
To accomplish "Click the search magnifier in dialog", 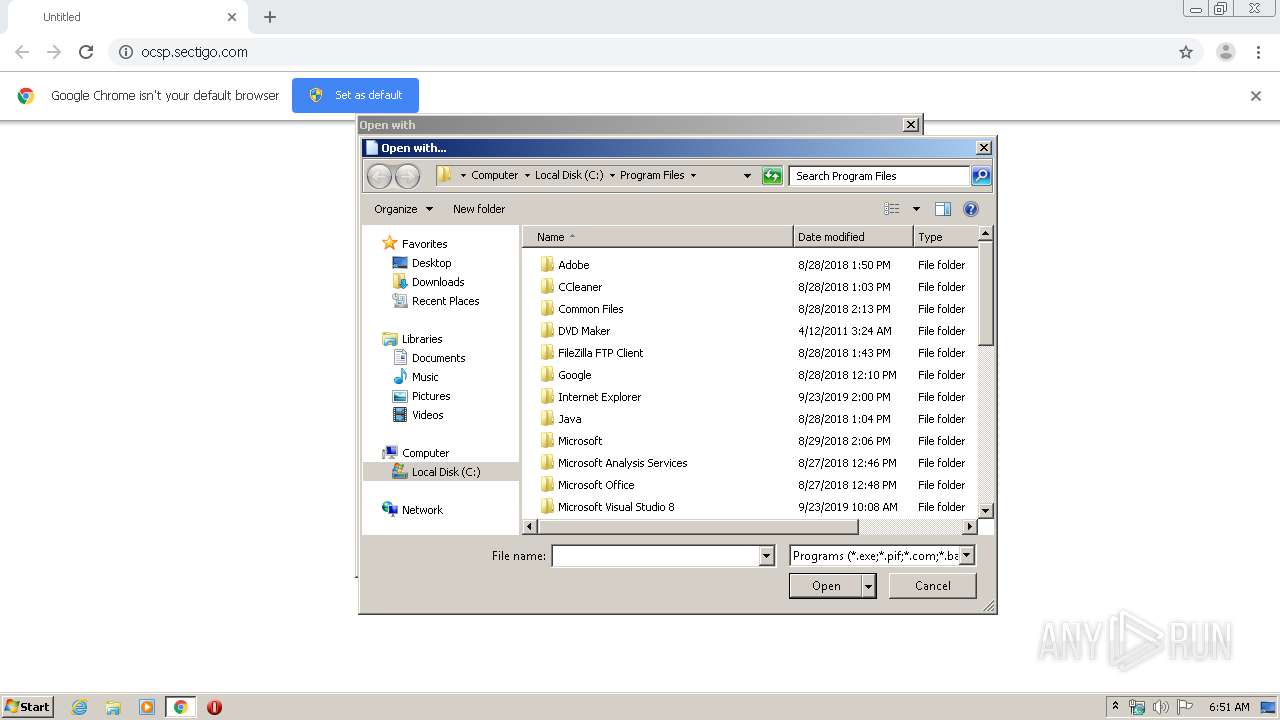I will [x=981, y=176].
